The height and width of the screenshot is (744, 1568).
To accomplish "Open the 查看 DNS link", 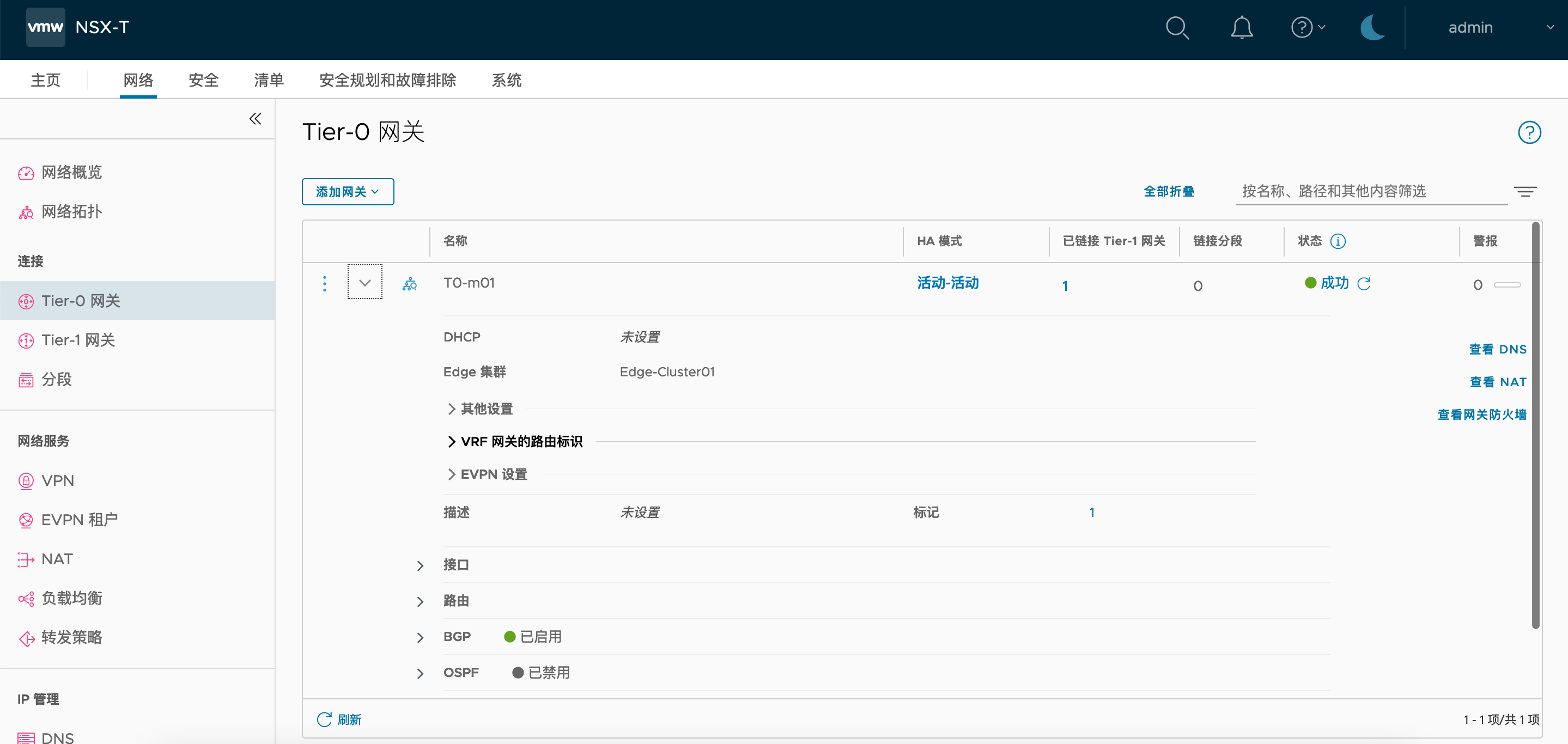I will [x=1497, y=349].
